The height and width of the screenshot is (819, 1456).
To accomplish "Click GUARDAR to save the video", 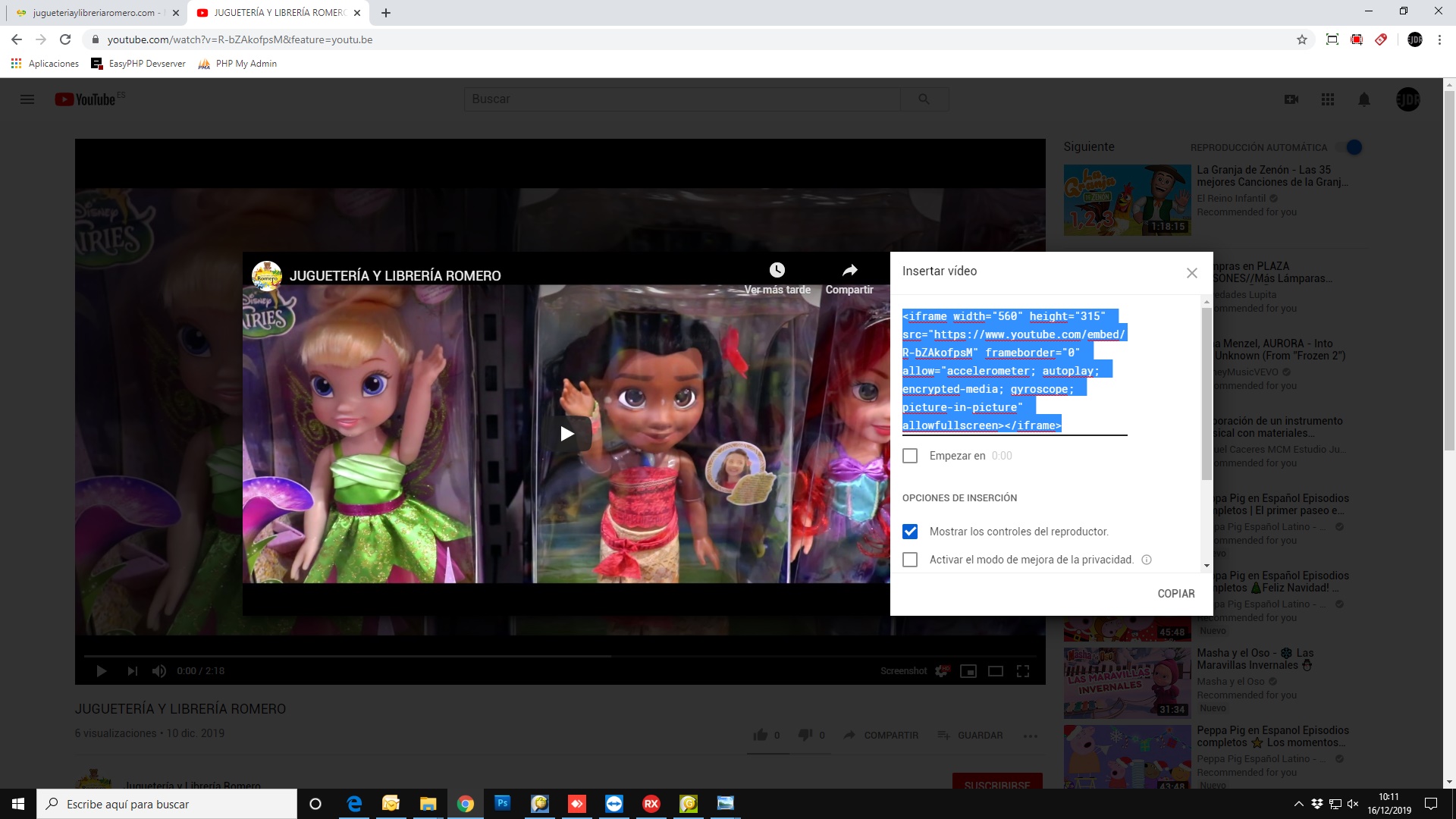I will point(970,735).
